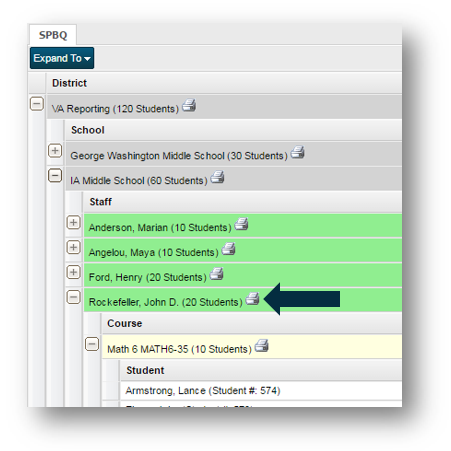
Task: Collapse the Math 6 MATH6-35 course
Action: click(x=92, y=344)
